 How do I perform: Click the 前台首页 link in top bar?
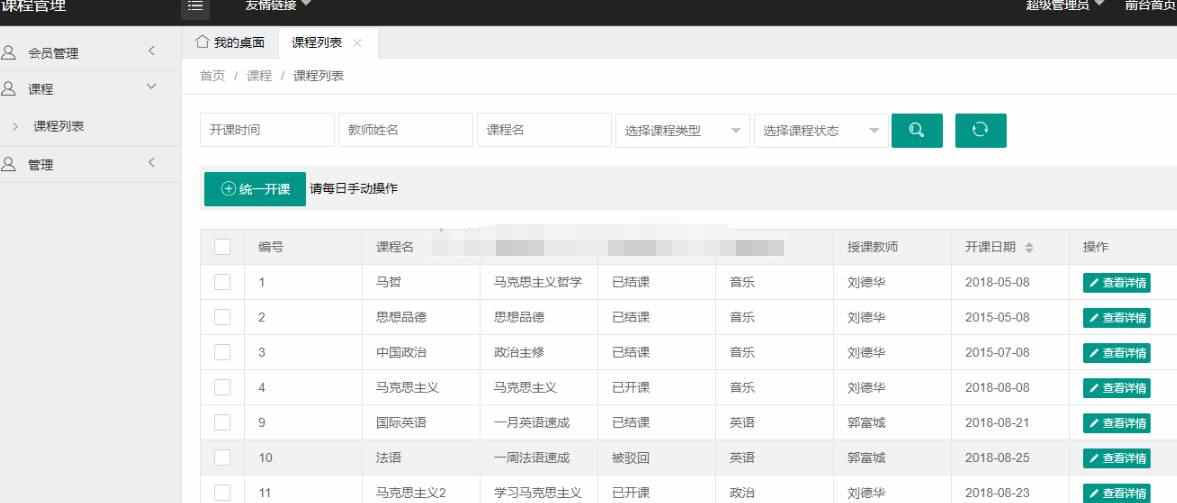[1150, 5]
